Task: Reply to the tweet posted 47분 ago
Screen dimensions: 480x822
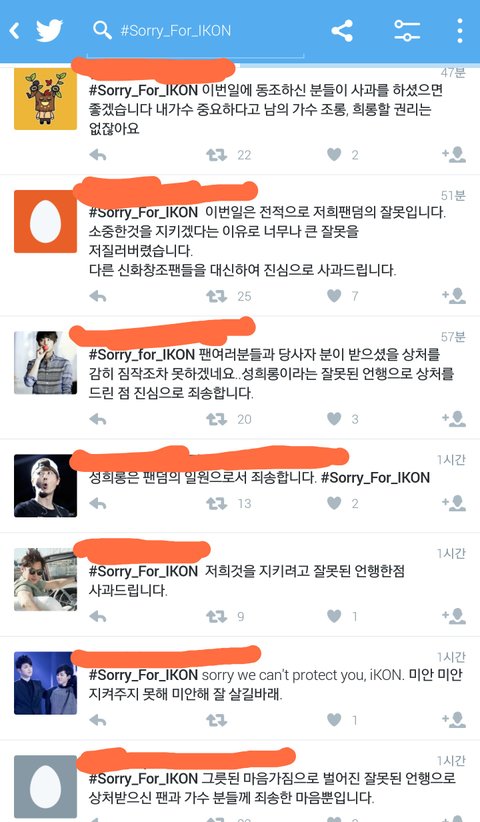Action: pyautogui.click(x=98, y=155)
